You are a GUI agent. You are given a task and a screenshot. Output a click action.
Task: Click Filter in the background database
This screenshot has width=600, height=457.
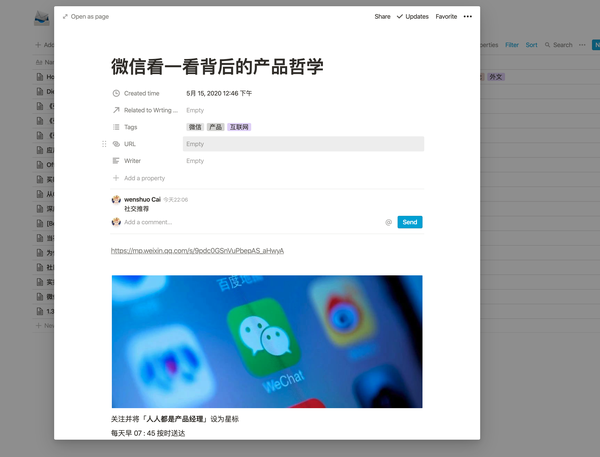[512, 45]
